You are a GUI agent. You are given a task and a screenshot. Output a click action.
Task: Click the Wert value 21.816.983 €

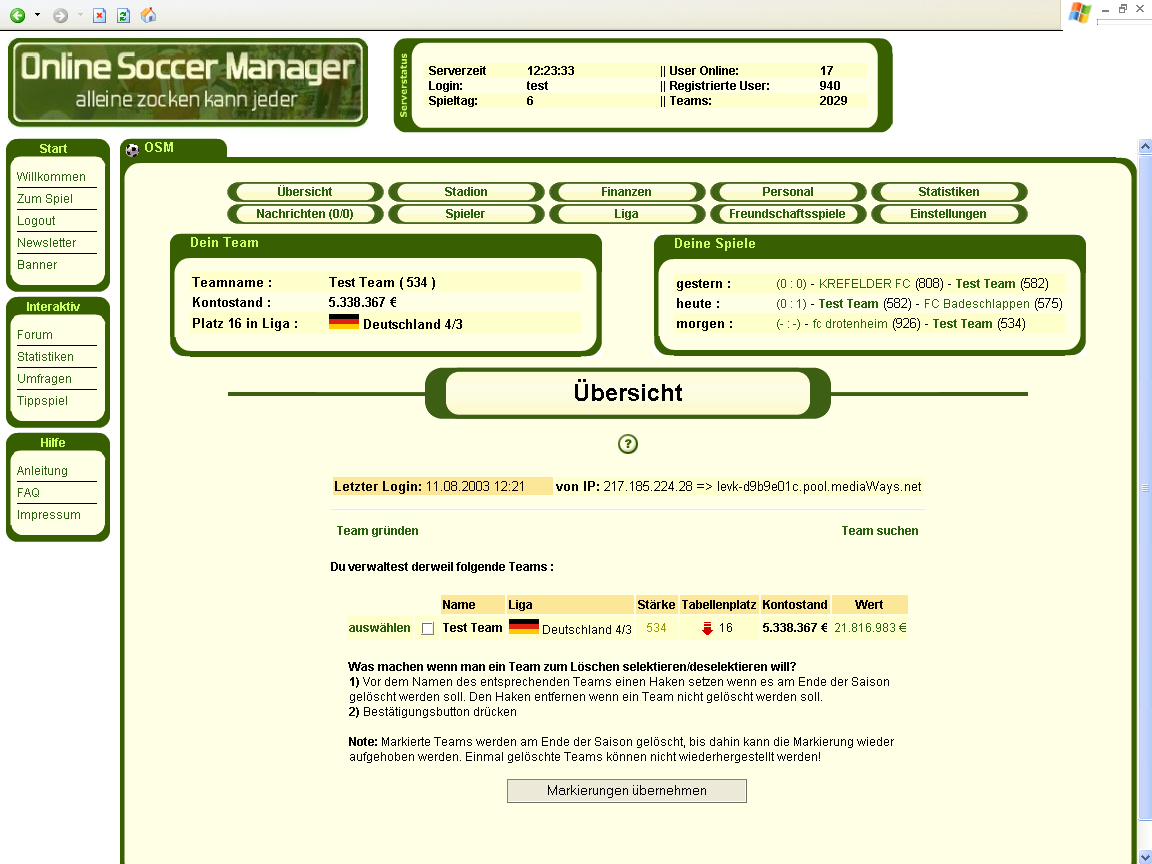(870, 628)
